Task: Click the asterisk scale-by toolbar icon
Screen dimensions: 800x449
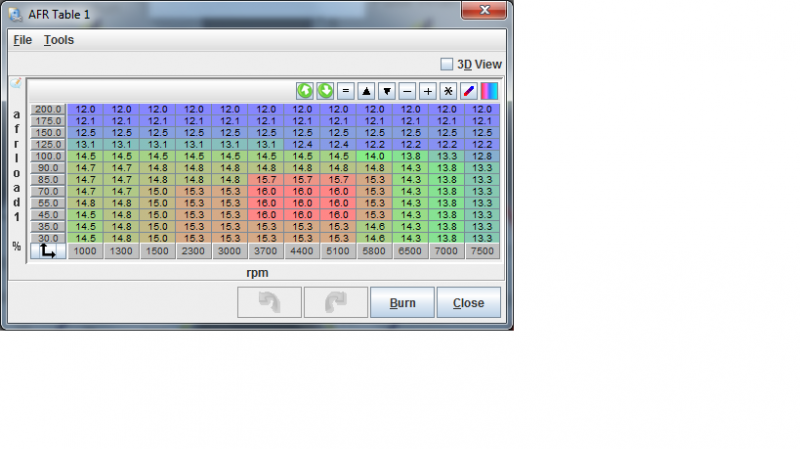Action: 448,91
